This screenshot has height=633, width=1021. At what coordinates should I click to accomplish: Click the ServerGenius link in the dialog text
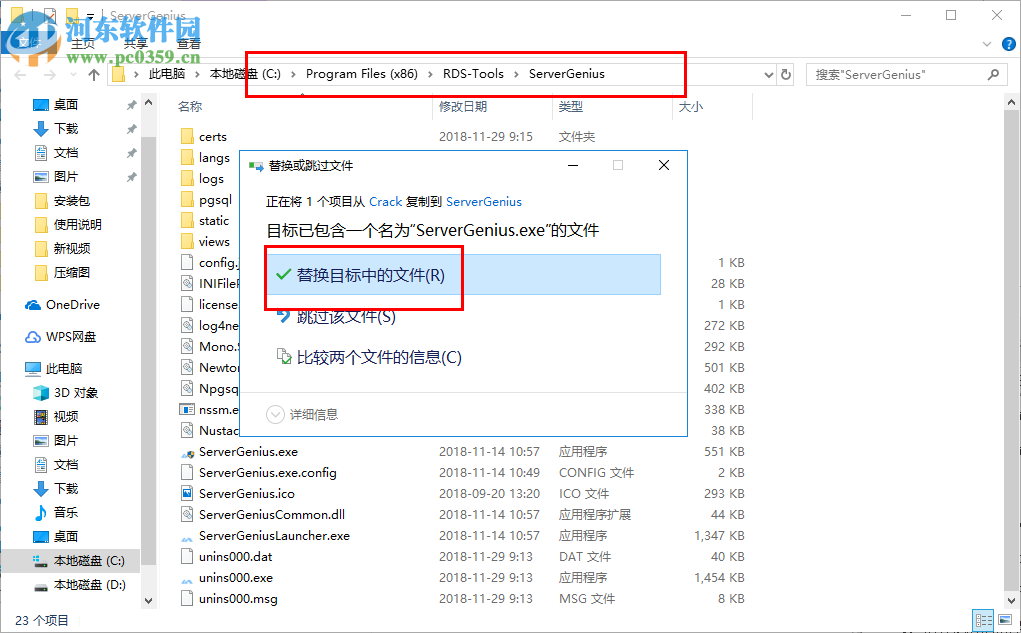pyautogui.click(x=484, y=201)
